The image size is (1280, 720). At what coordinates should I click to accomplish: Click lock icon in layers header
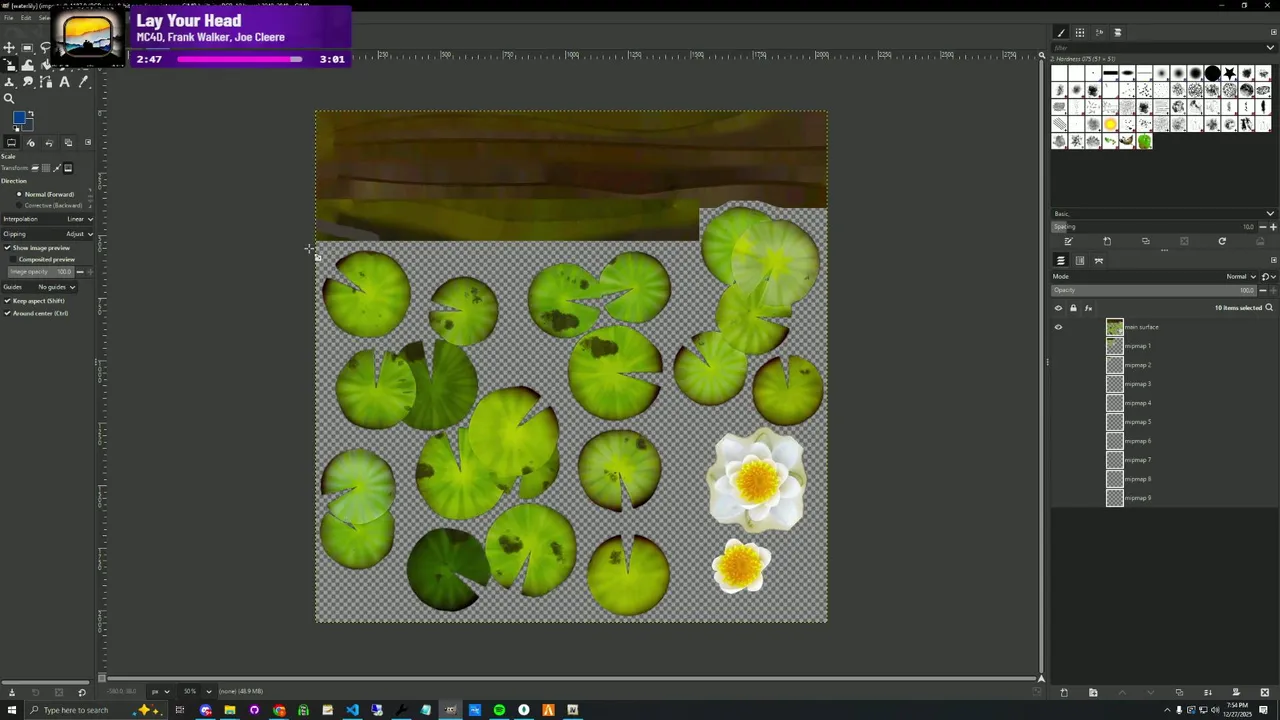1073,308
